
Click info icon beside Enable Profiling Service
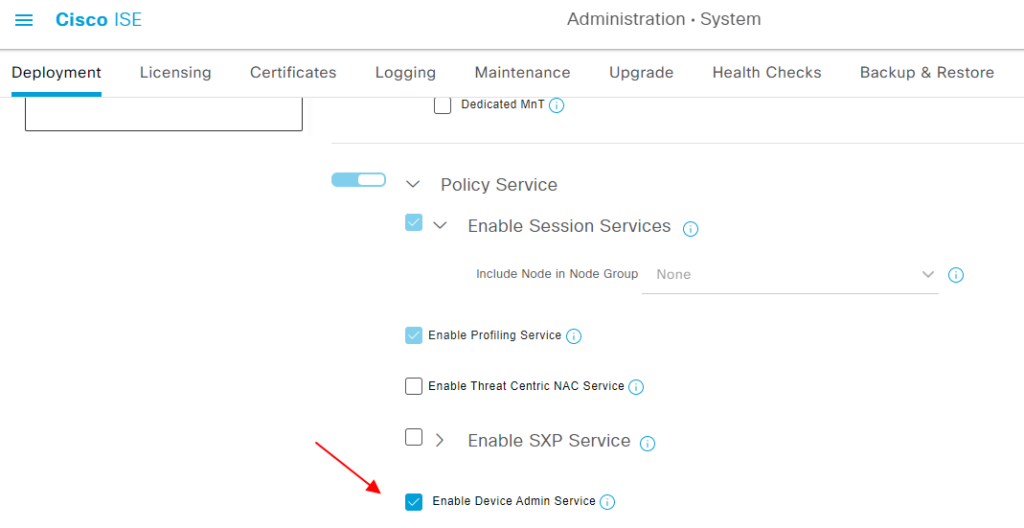coord(574,336)
